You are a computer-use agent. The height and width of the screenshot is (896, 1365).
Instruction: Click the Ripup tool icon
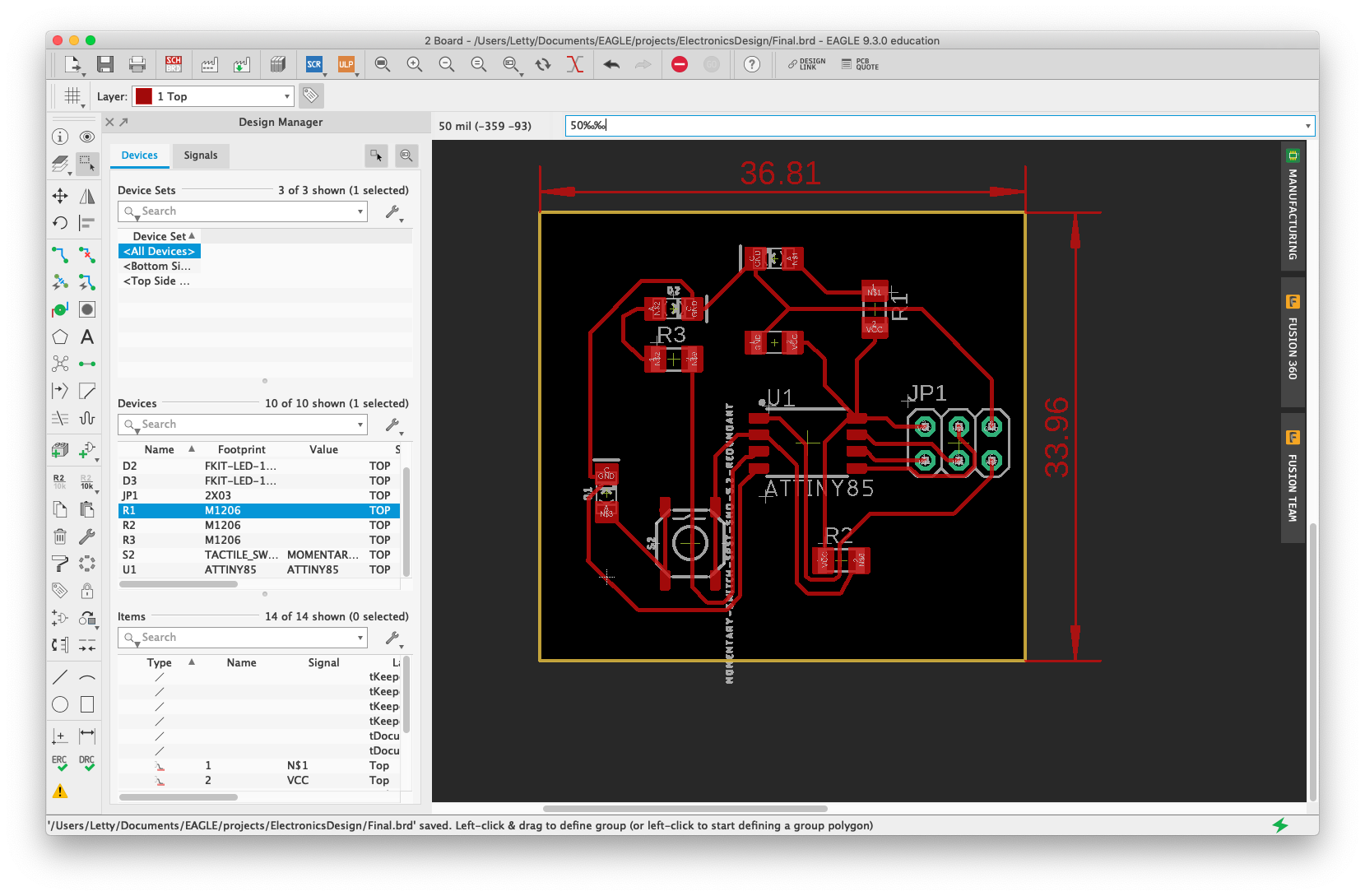(x=86, y=254)
